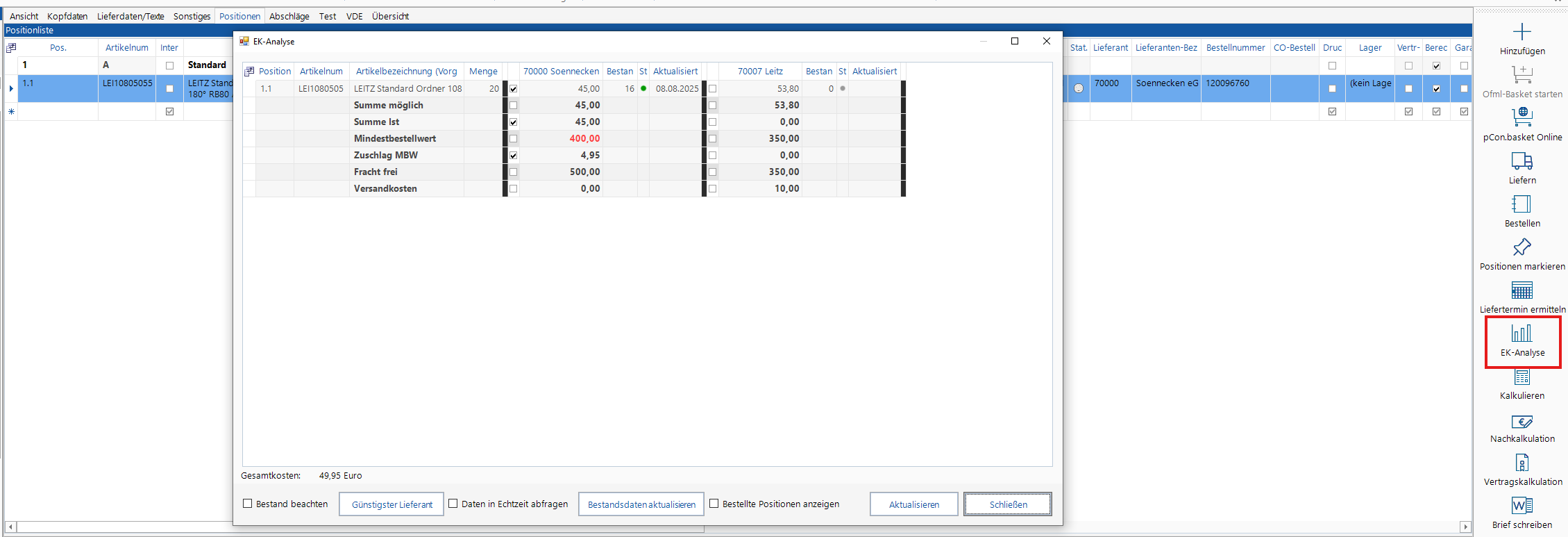Select Positionen markieren pin icon
This screenshot has height=537, width=1568.
(x=1521, y=247)
